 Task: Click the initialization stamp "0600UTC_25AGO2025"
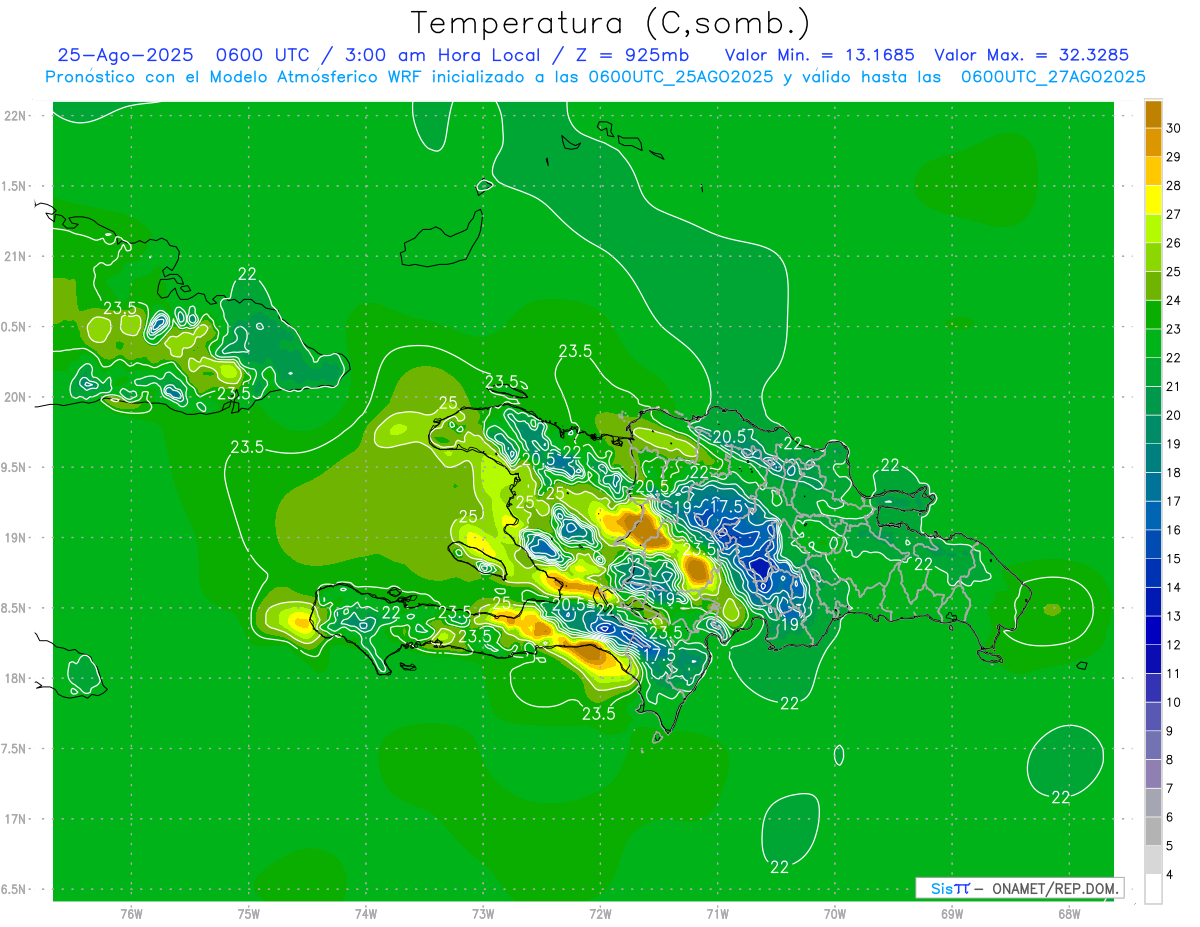pyautogui.click(x=681, y=76)
